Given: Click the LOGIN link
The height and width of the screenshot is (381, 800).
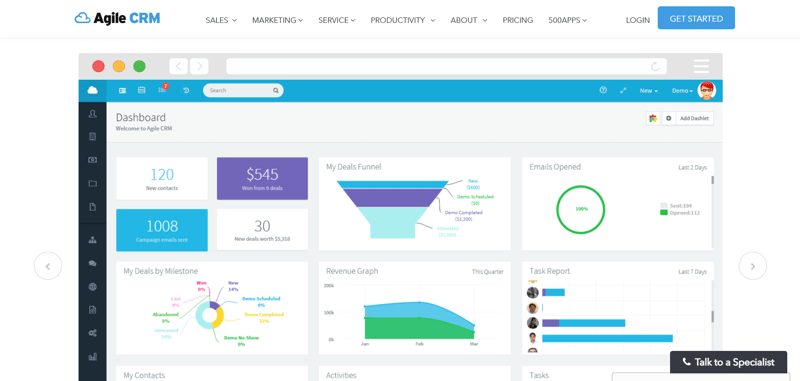Looking at the screenshot, I should coord(638,20).
